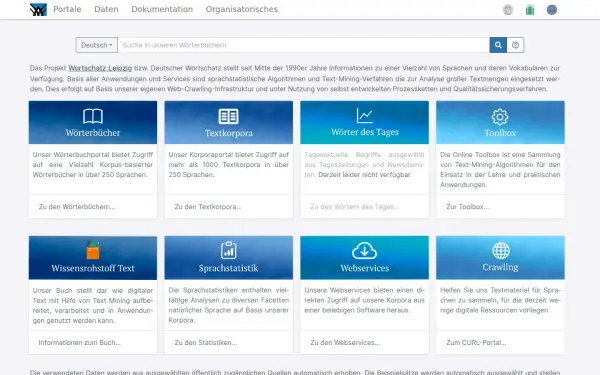
Task: Click the green partner logo in header
Action: coord(530,10)
